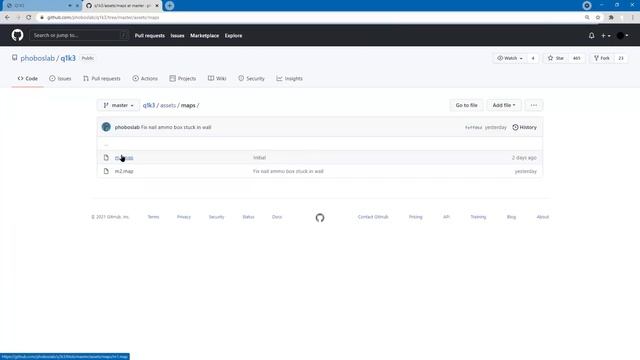Open the Wiki tab
The height and width of the screenshot is (360, 640).
tap(217, 78)
